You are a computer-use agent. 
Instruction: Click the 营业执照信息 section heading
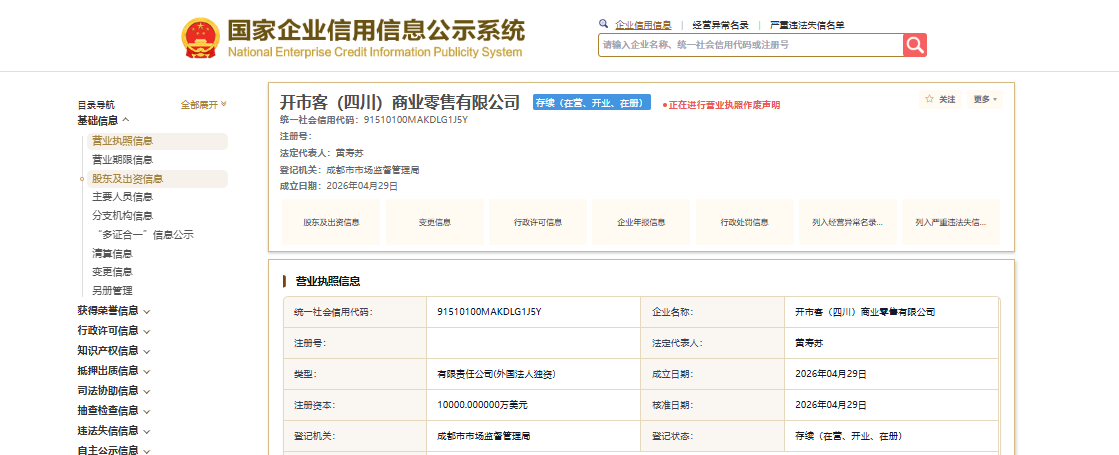[x=328, y=281]
